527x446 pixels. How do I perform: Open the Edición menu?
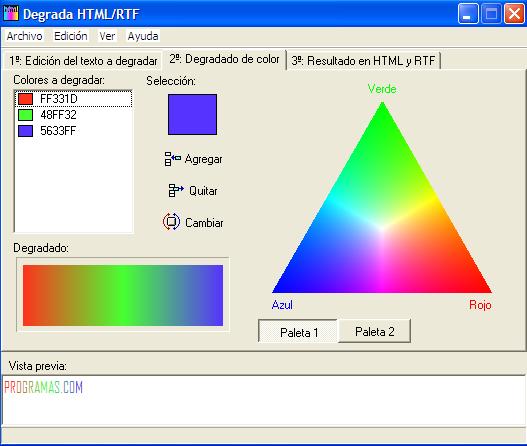[71, 36]
